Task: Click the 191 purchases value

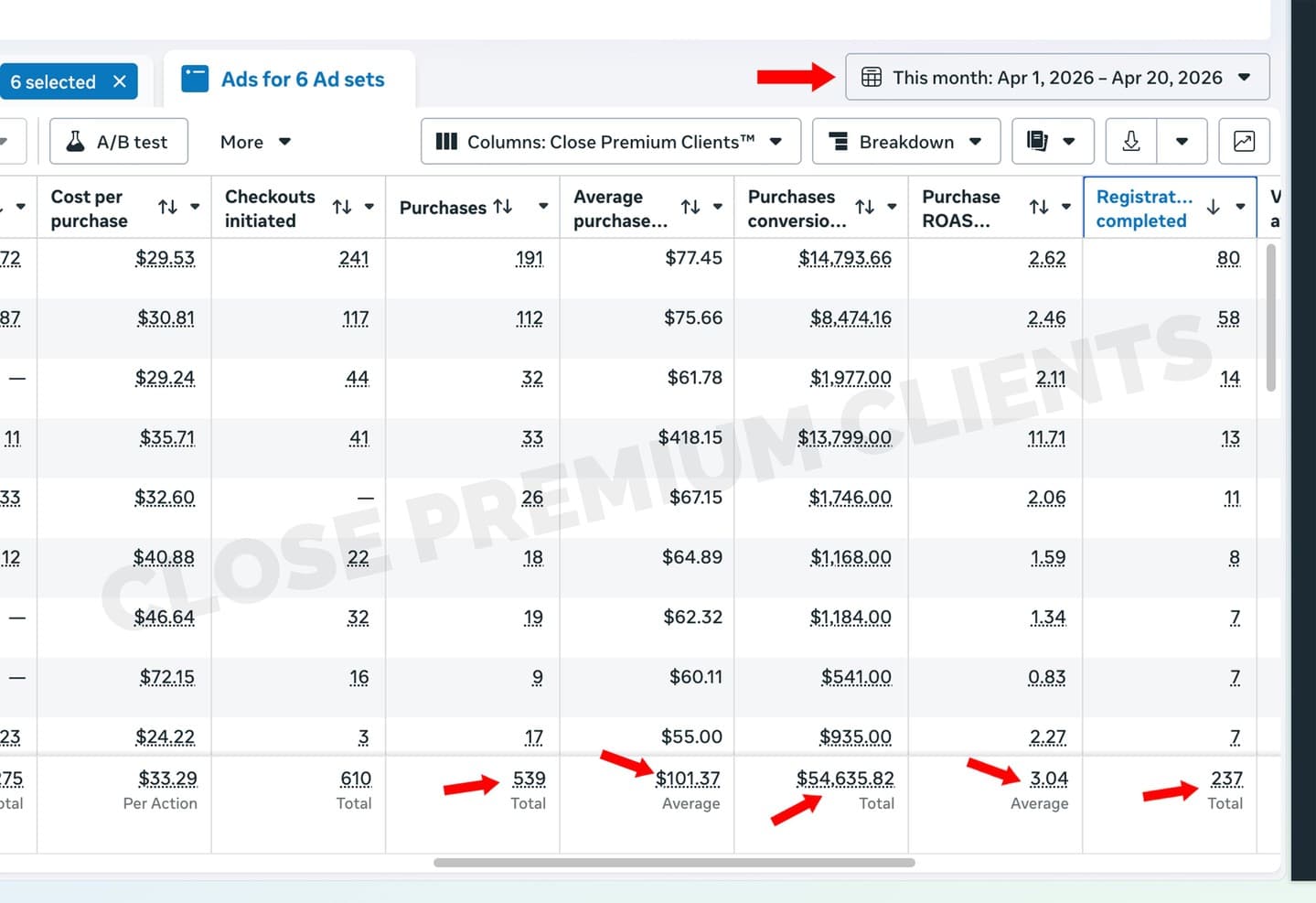Action: point(530,258)
